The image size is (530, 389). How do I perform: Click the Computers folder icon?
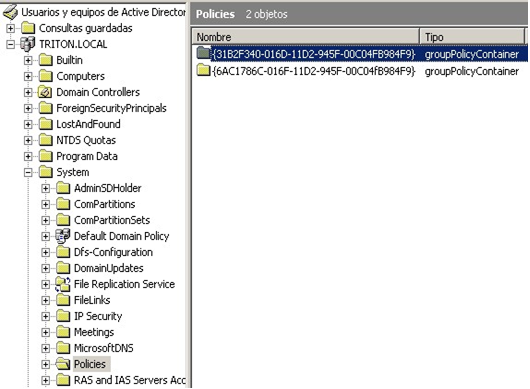(x=46, y=76)
